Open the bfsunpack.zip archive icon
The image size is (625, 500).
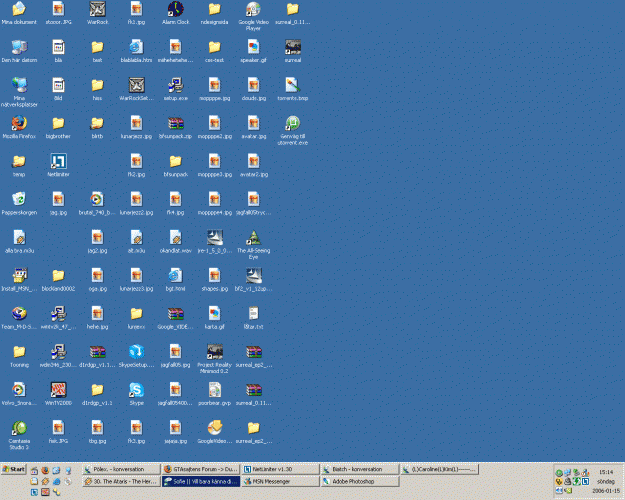pos(175,123)
